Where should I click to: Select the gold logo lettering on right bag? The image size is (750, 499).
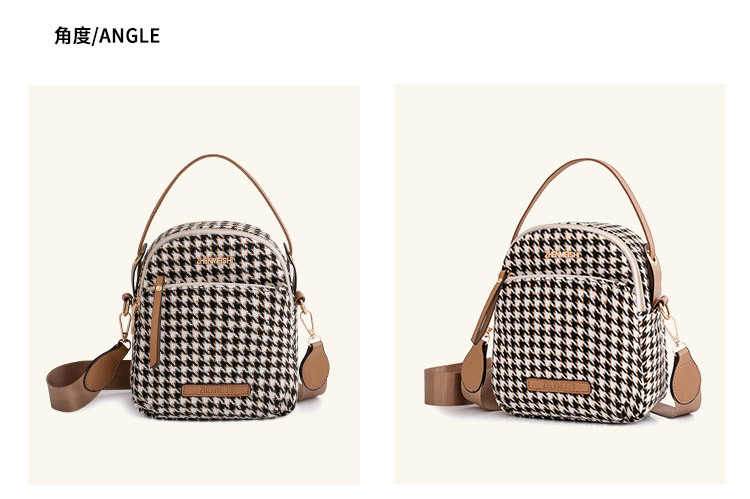[x=562, y=255]
